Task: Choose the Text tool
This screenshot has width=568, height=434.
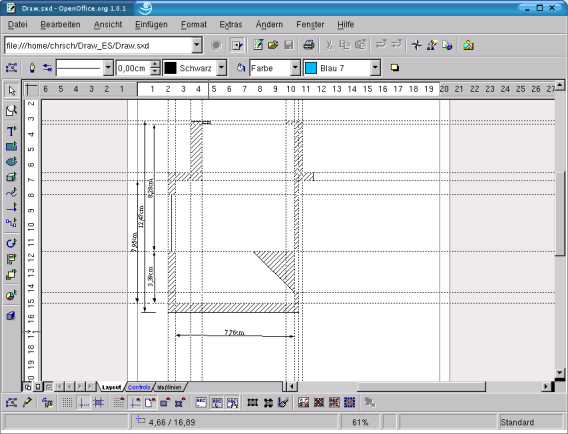Action: point(12,131)
